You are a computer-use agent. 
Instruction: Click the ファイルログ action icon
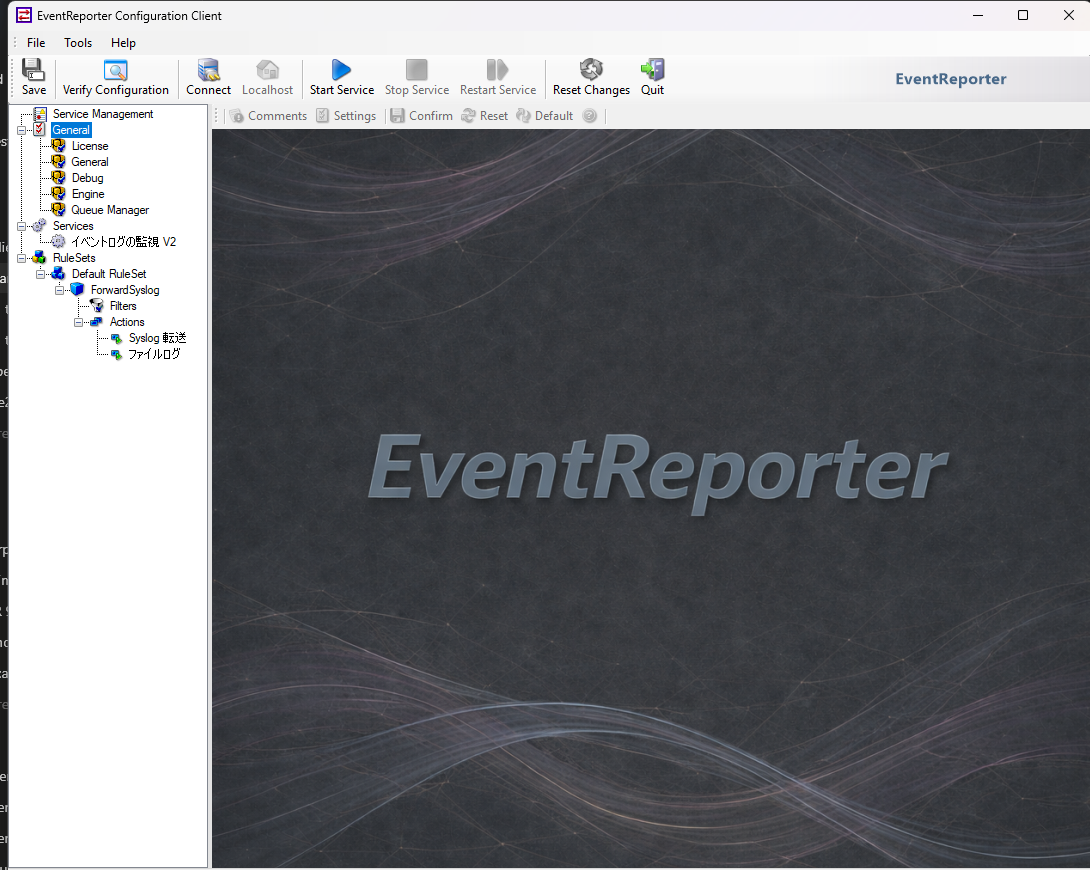pos(116,354)
